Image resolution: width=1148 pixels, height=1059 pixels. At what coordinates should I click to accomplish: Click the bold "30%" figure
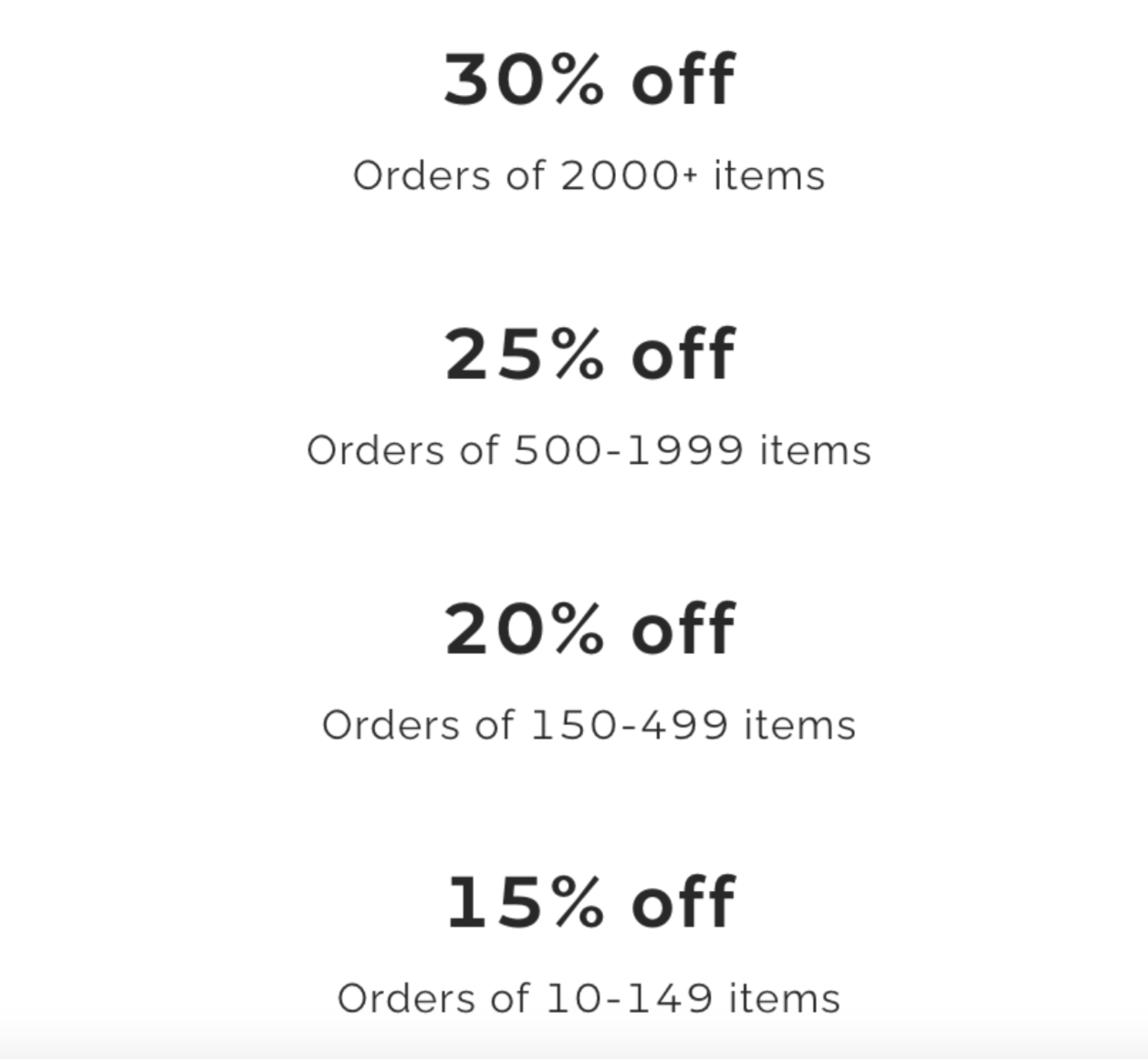(524, 79)
